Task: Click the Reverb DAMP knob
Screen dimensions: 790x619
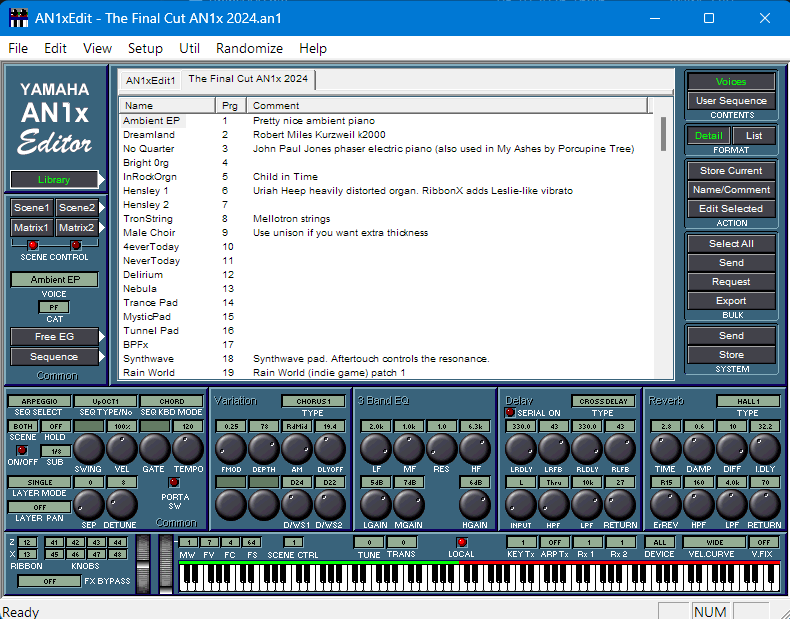Action: point(698,448)
